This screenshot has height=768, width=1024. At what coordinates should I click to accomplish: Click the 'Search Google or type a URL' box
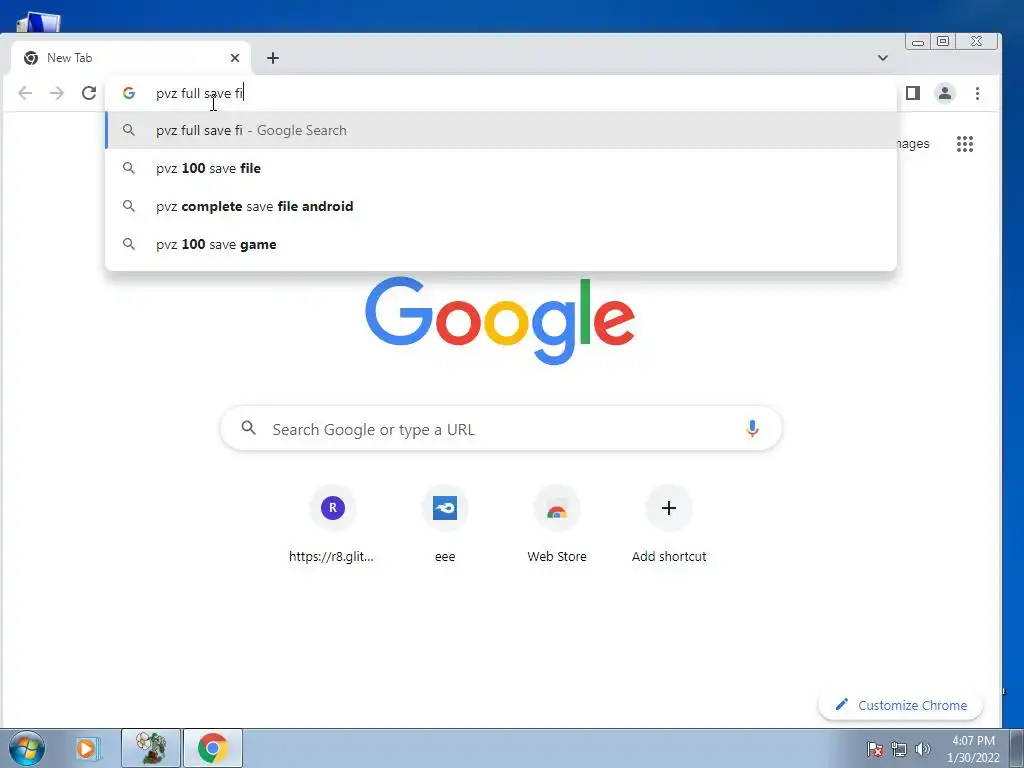[x=501, y=429]
